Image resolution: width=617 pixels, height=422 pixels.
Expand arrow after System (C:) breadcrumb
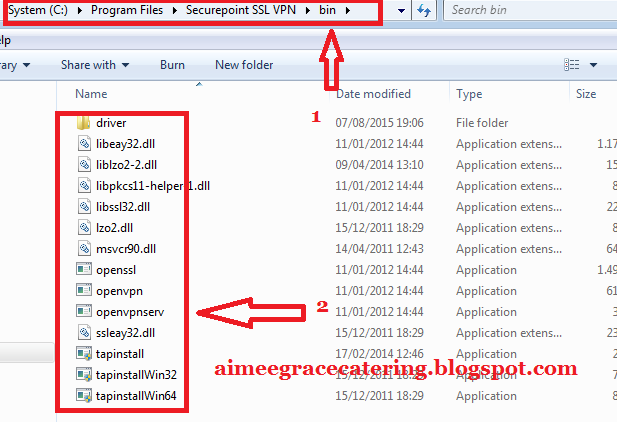click(x=80, y=10)
